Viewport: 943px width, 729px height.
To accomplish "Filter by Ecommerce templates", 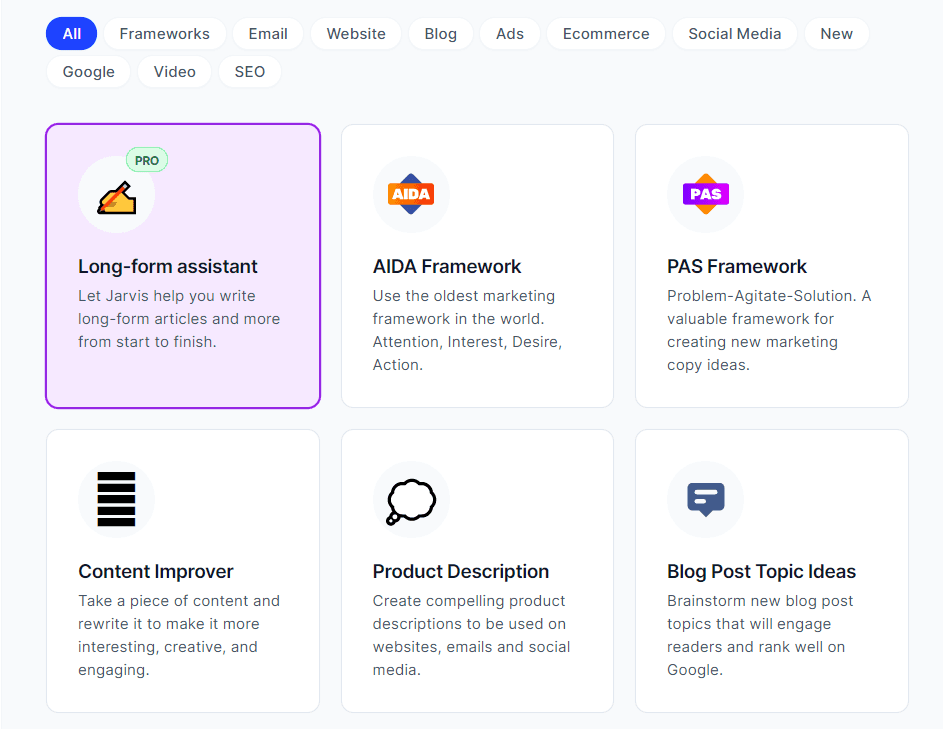I will [x=605, y=33].
